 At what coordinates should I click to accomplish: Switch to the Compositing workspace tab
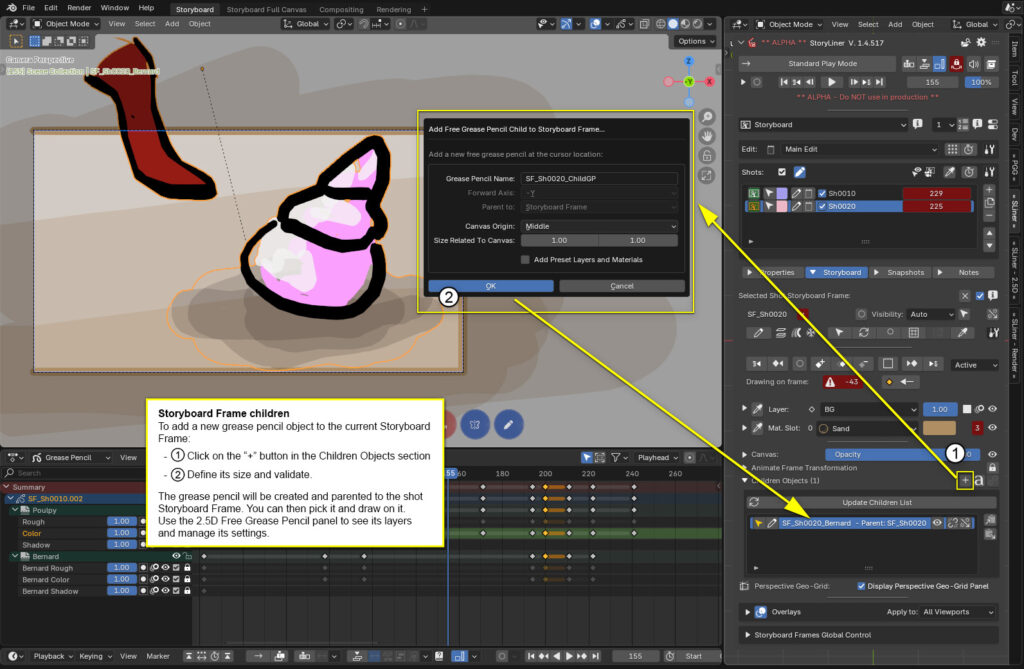pyautogui.click(x=341, y=10)
